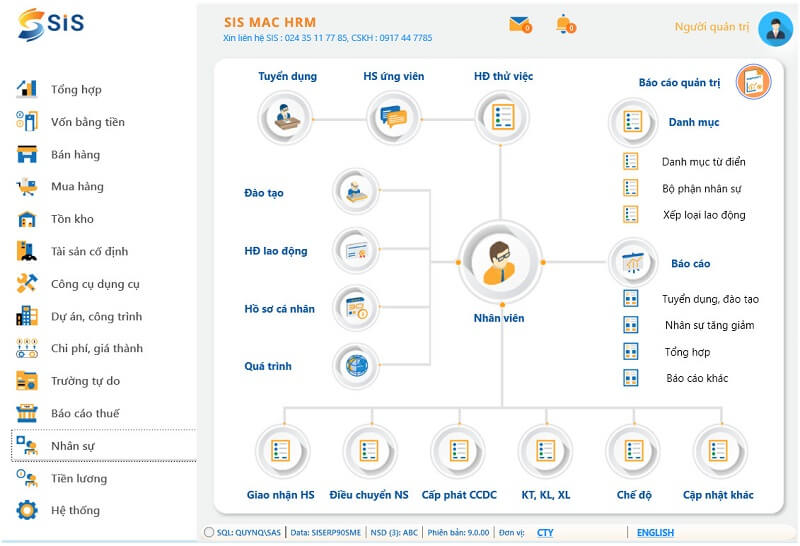Click the HĐ lao động contract icon
Screen dimensions: 800x546
[356, 250]
